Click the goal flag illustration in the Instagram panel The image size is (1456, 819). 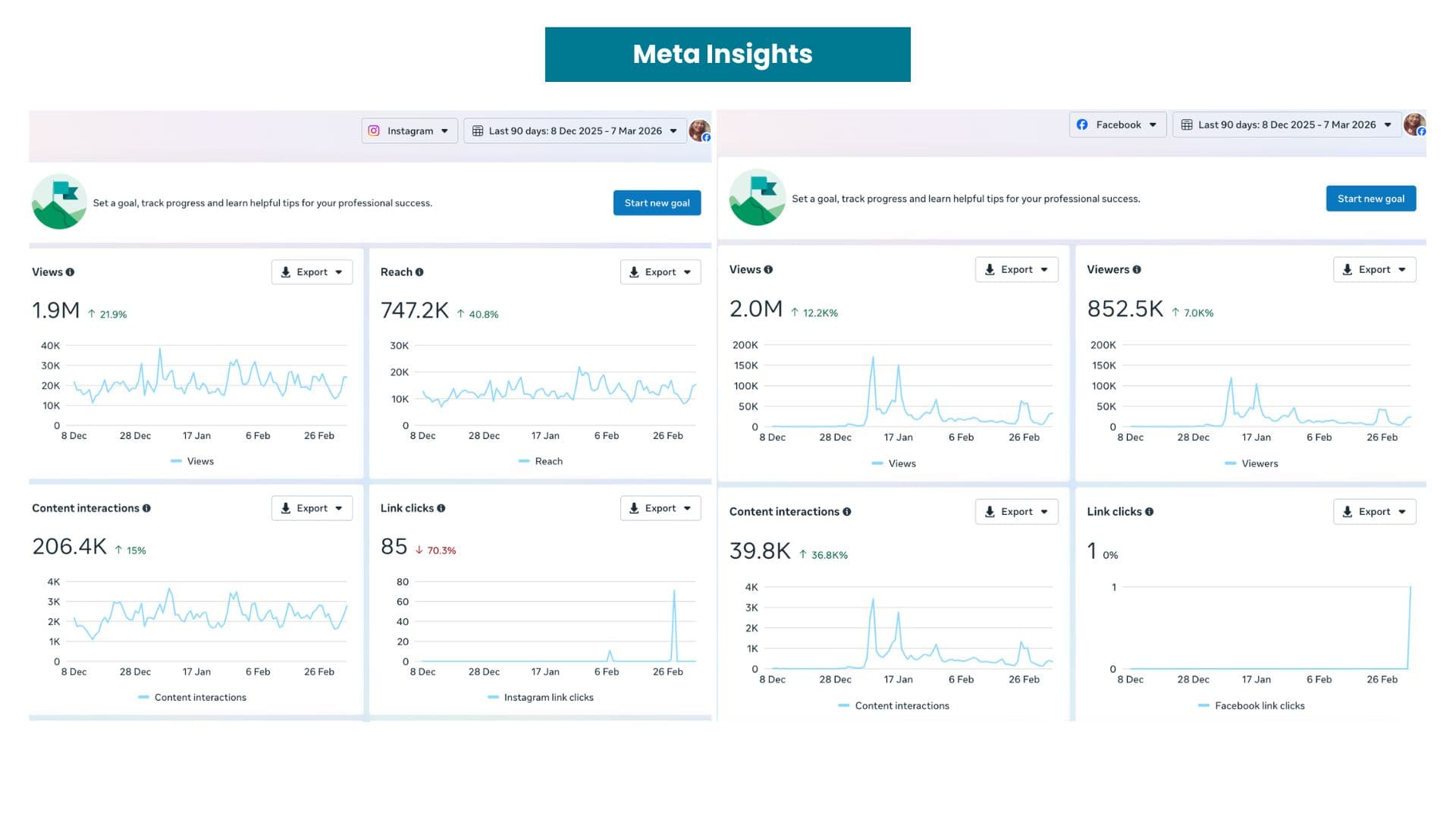tap(59, 202)
